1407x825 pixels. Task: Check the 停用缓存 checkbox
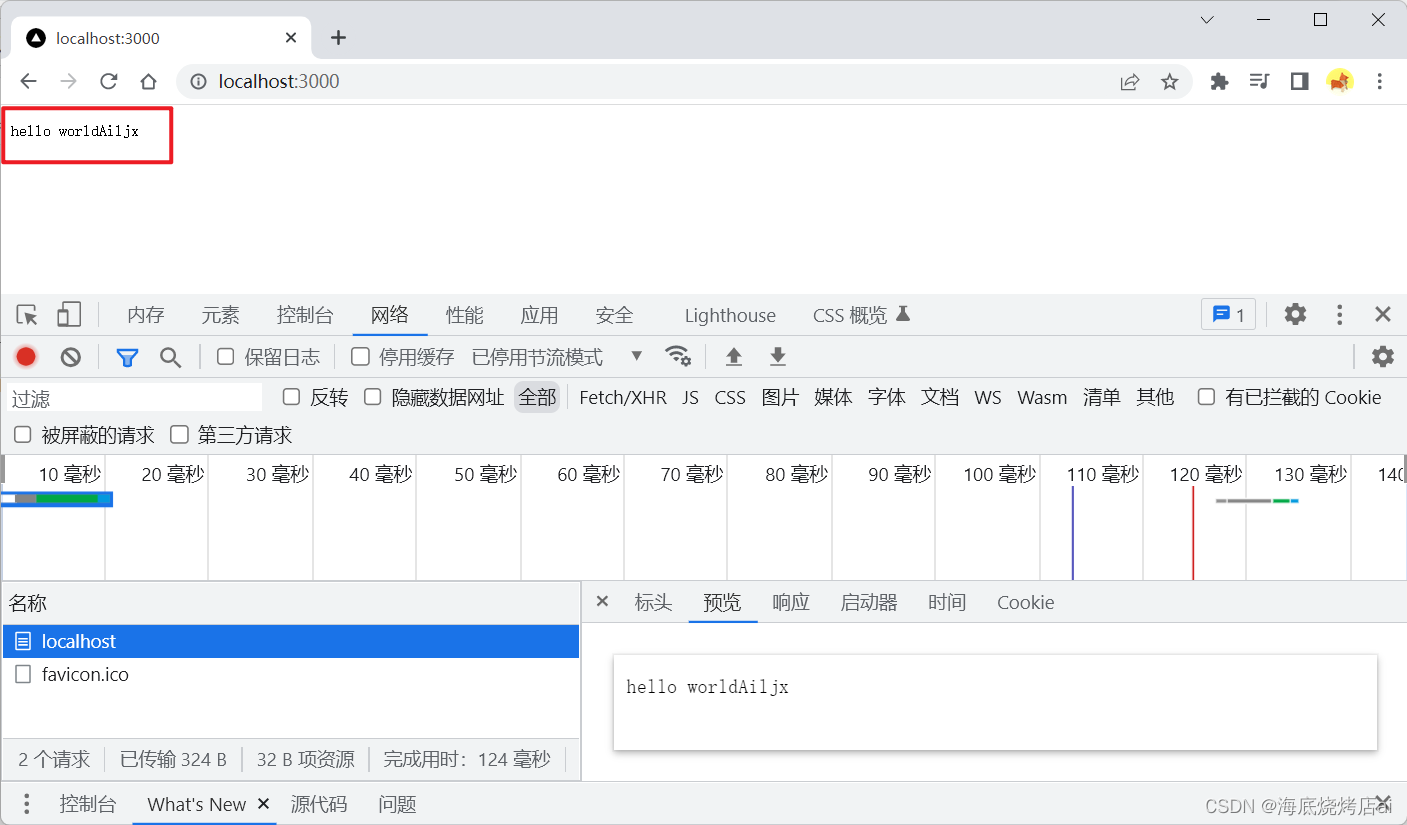click(x=361, y=357)
